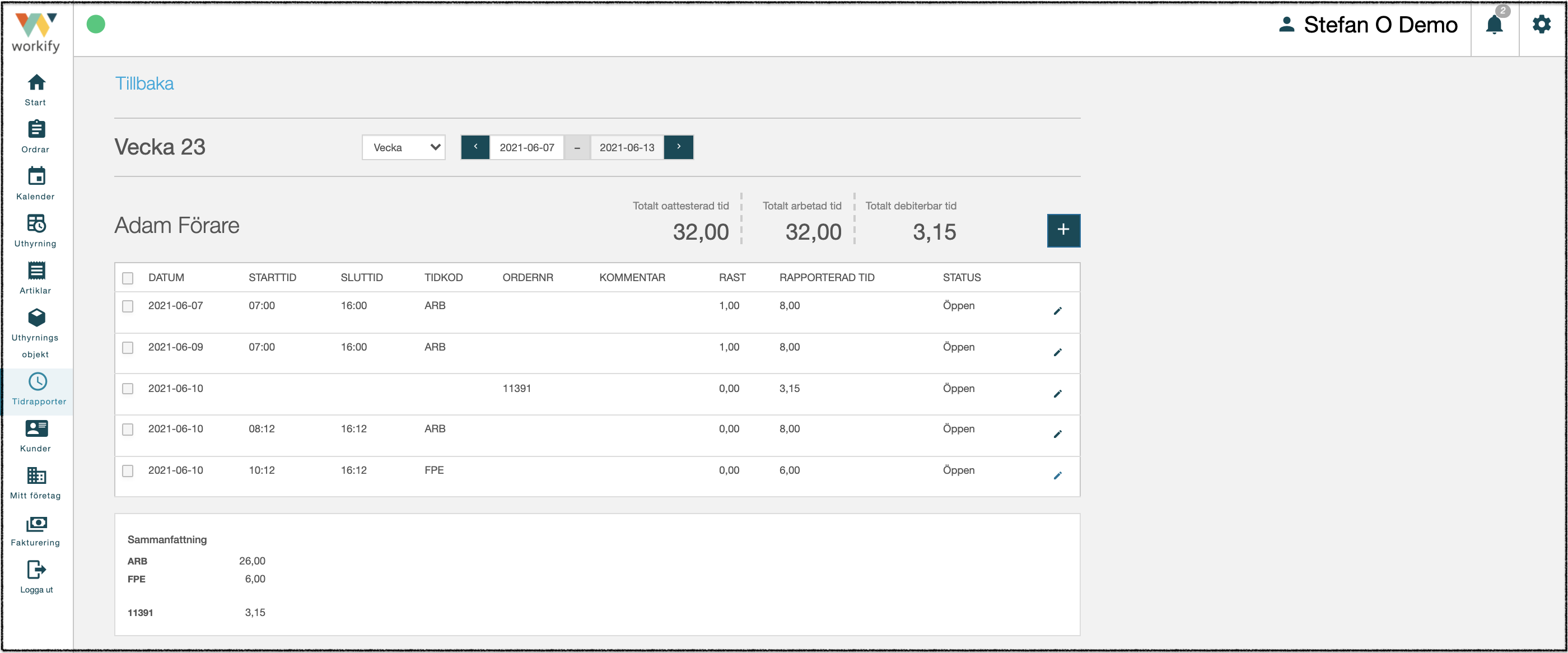Open the Kunder menu label

point(35,449)
